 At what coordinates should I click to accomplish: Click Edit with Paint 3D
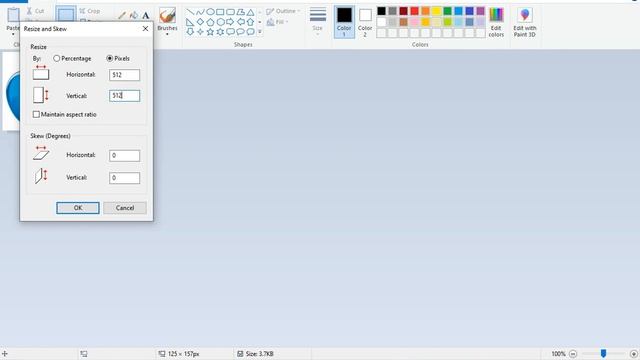click(524, 22)
